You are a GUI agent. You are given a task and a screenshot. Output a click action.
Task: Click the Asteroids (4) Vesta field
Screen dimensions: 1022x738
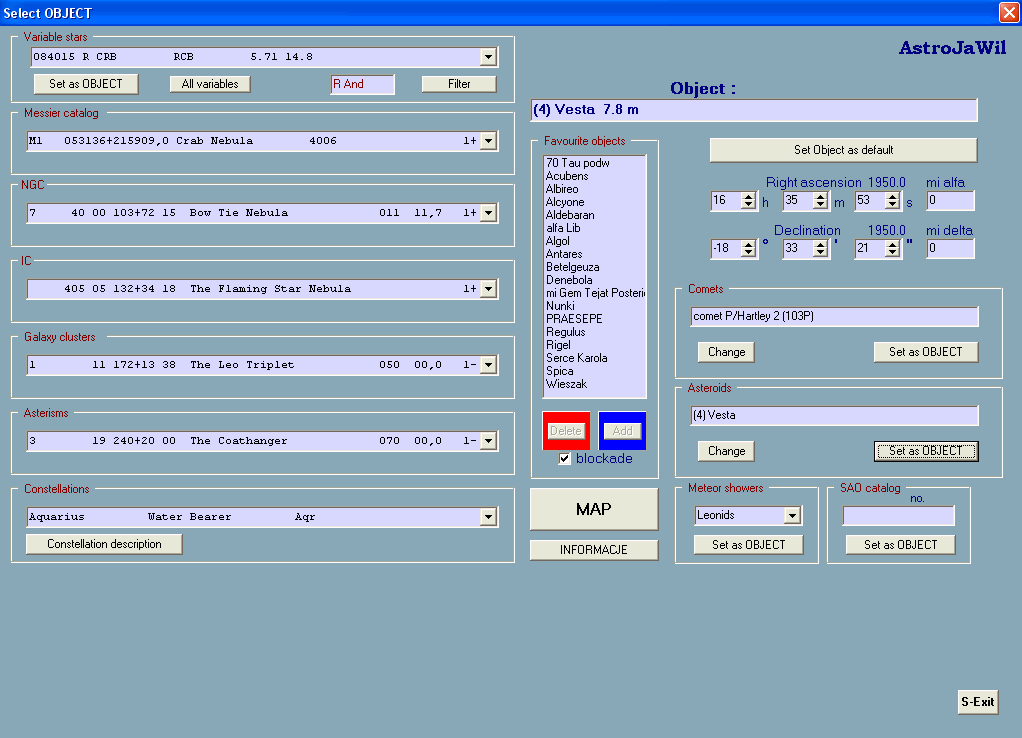(834, 415)
